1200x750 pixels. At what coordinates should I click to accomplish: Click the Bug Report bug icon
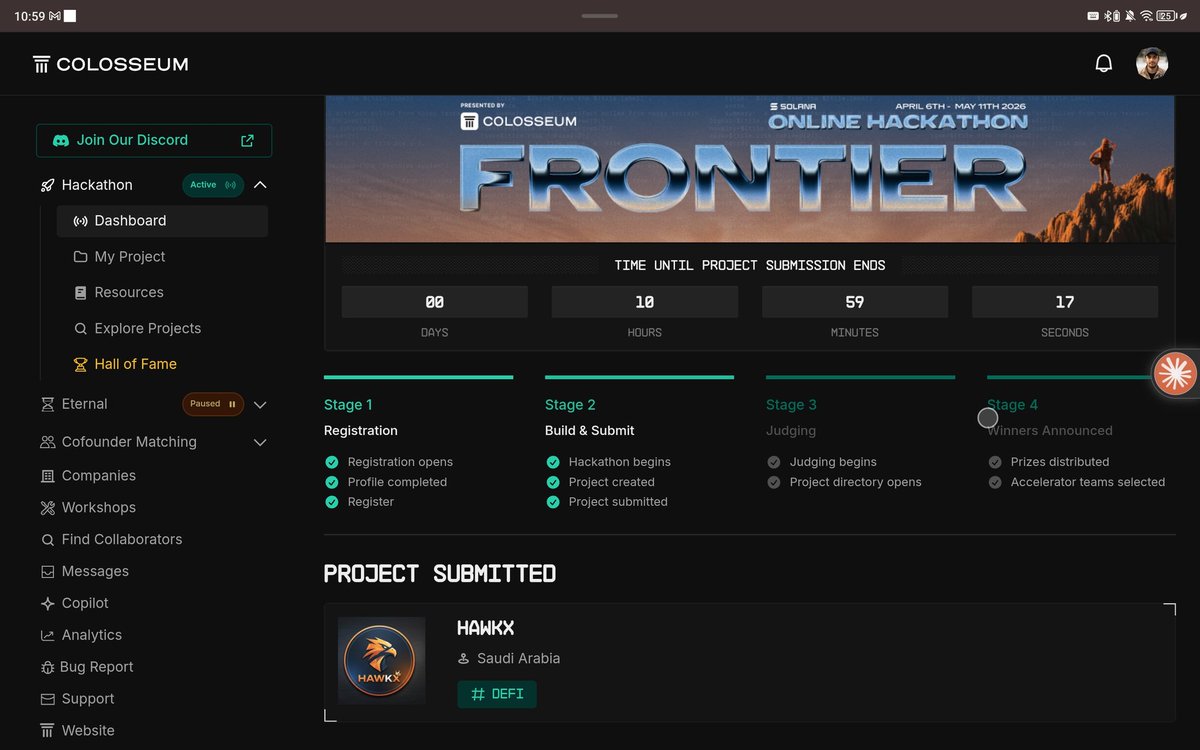tap(47, 667)
